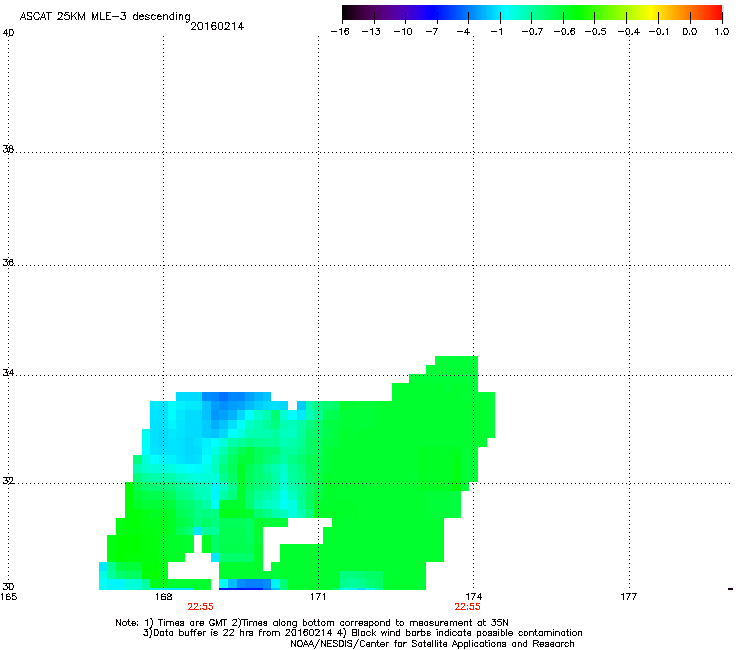The image size is (740, 650).
Task: Click the colorbar label -0.1
Action: (x=659, y=32)
